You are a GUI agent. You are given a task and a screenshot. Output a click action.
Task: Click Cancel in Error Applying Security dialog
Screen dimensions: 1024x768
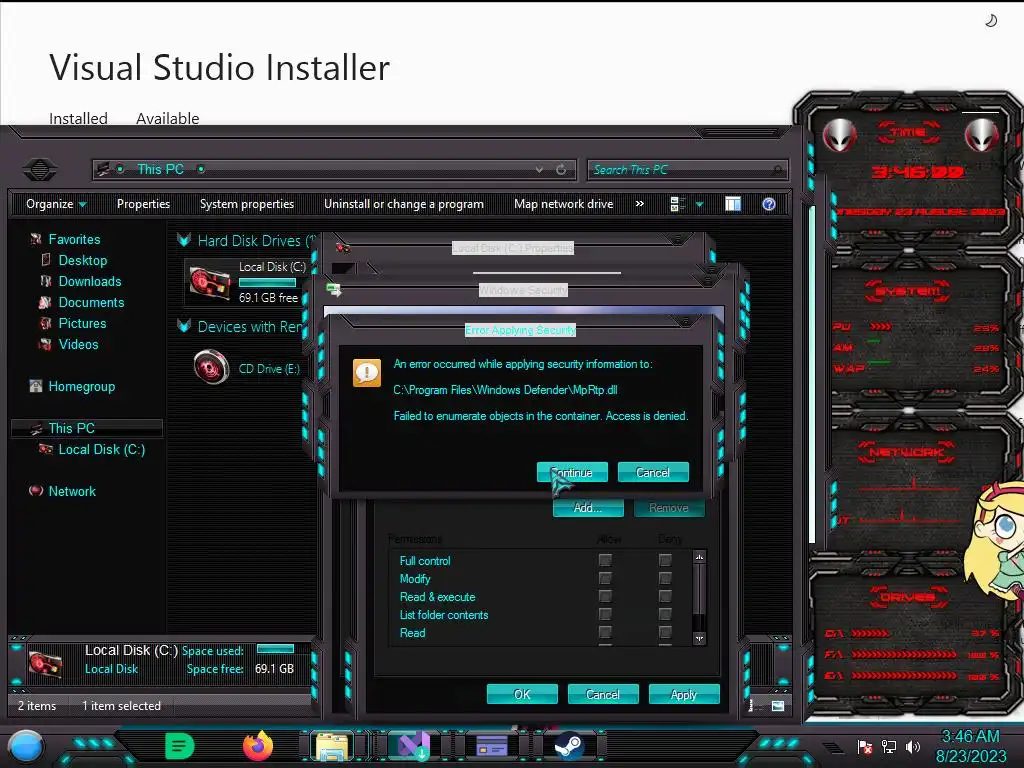(653, 472)
